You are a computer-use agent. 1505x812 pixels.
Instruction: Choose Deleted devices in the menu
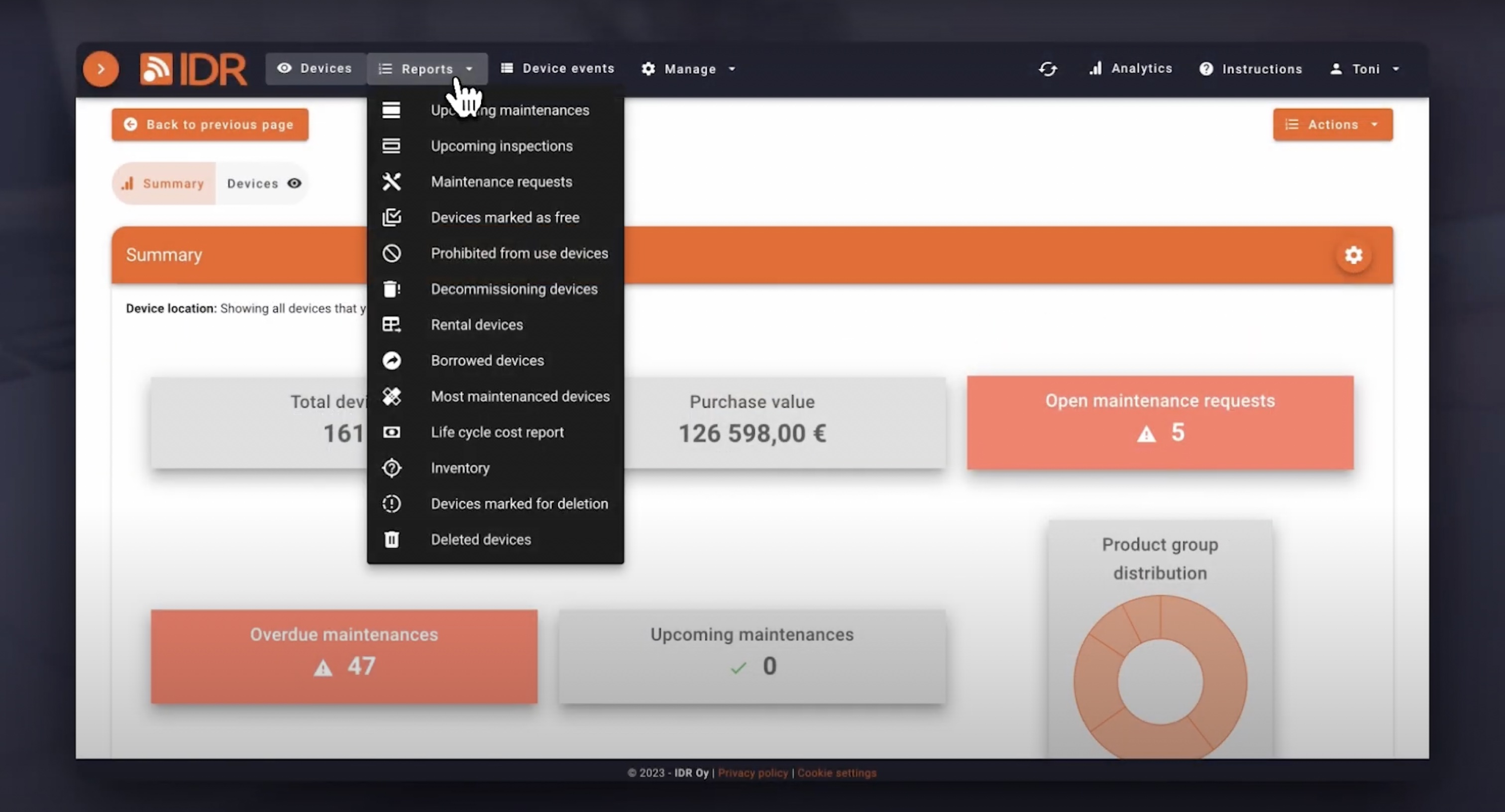coord(480,539)
